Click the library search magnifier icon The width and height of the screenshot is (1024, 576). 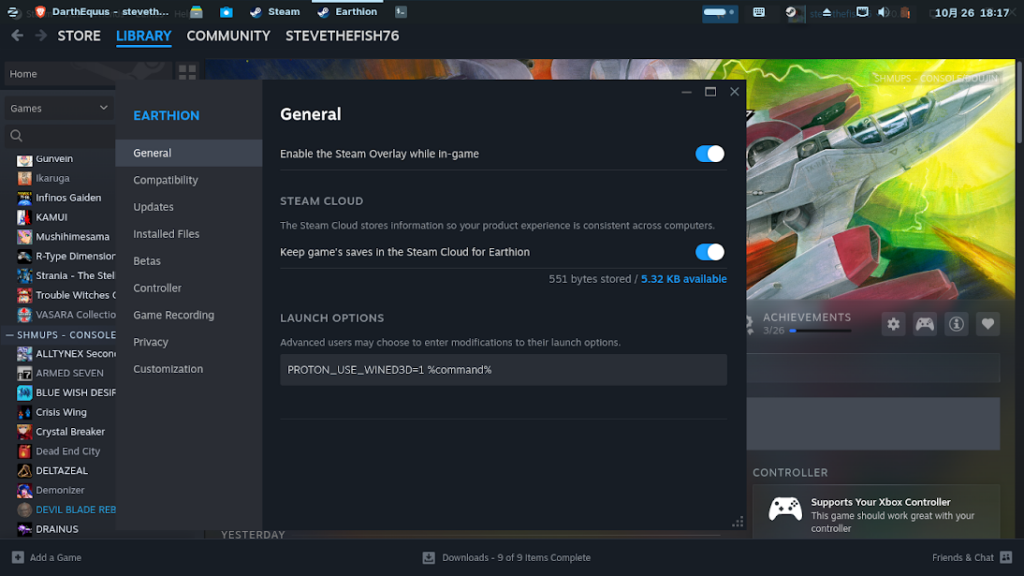16,136
